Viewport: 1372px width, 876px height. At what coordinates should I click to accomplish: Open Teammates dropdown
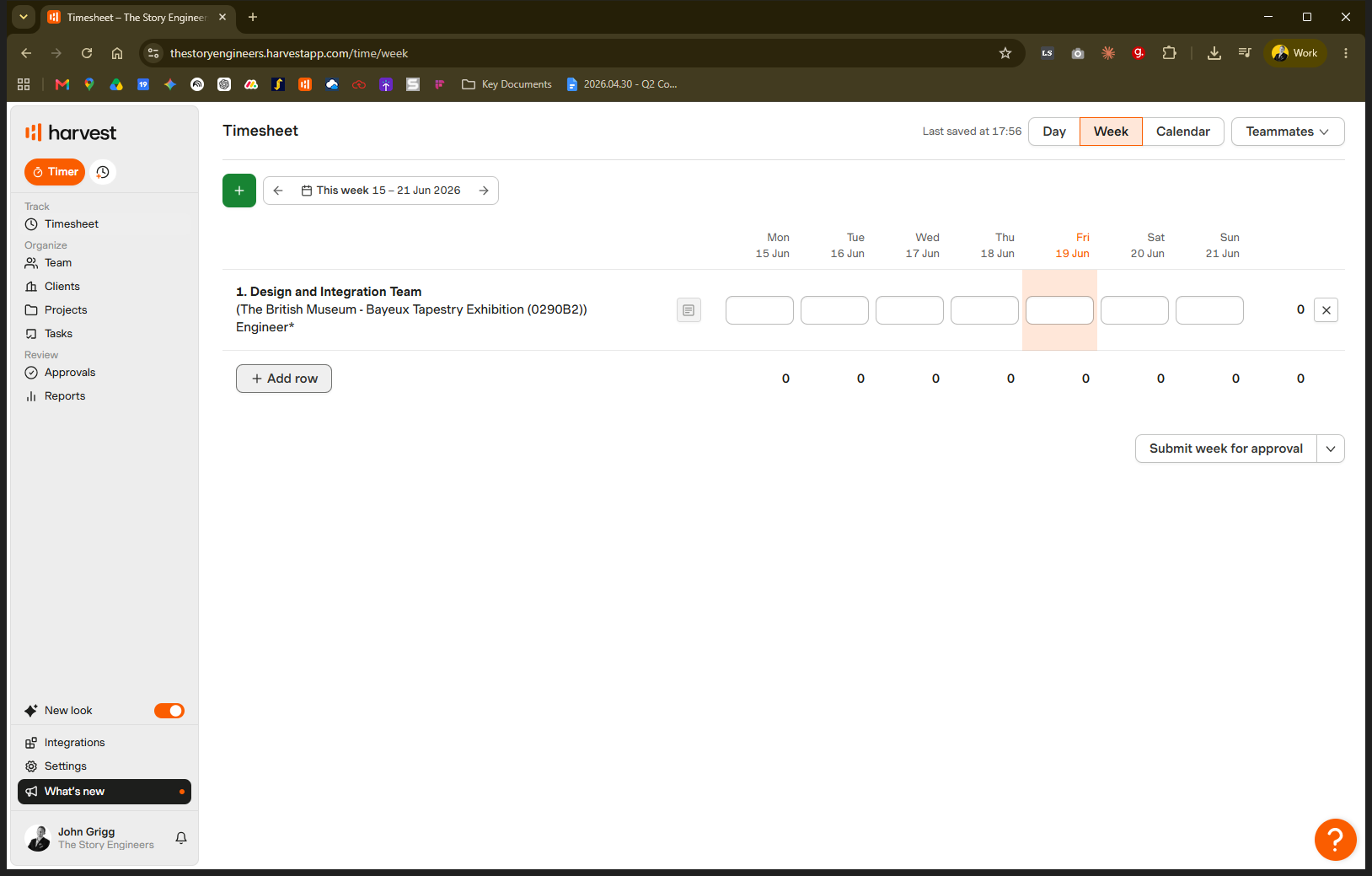[1288, 132]
